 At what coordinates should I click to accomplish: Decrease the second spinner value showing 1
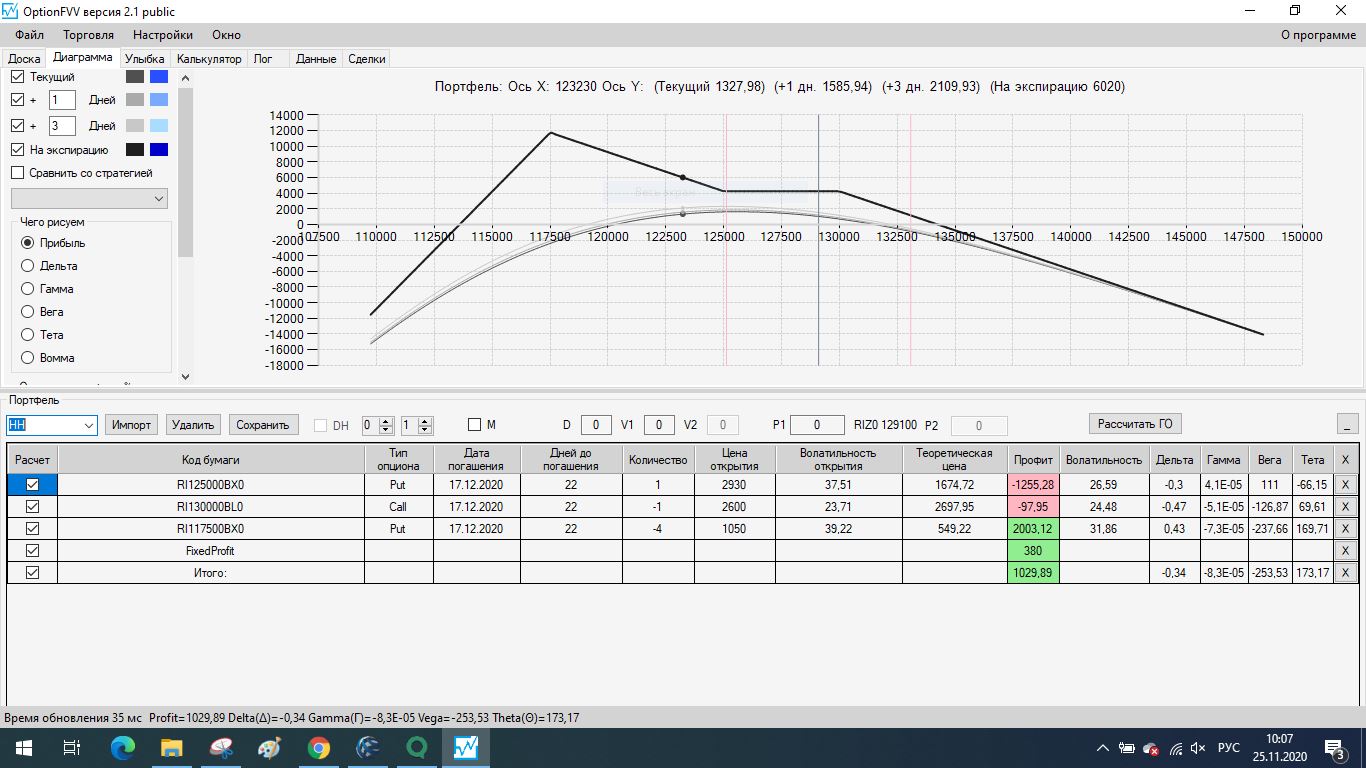pos(426,430)
